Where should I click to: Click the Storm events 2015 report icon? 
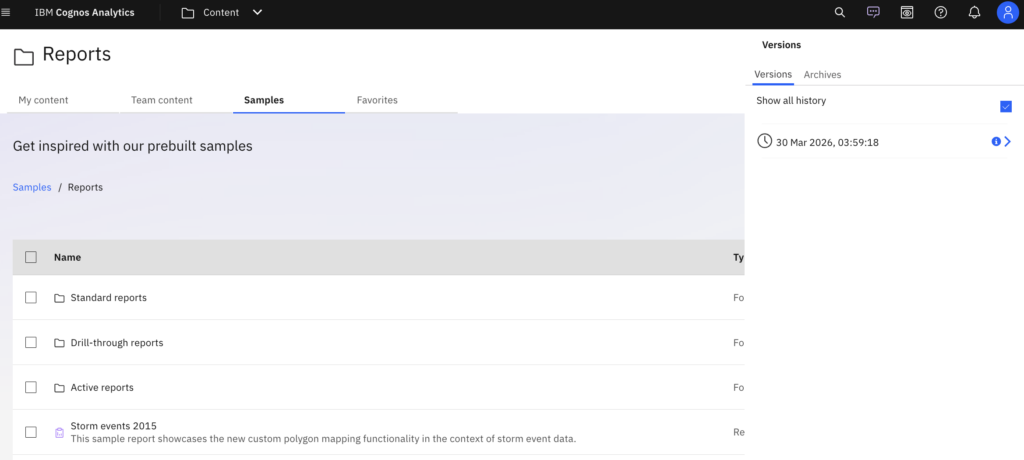[x=59, y=433]
